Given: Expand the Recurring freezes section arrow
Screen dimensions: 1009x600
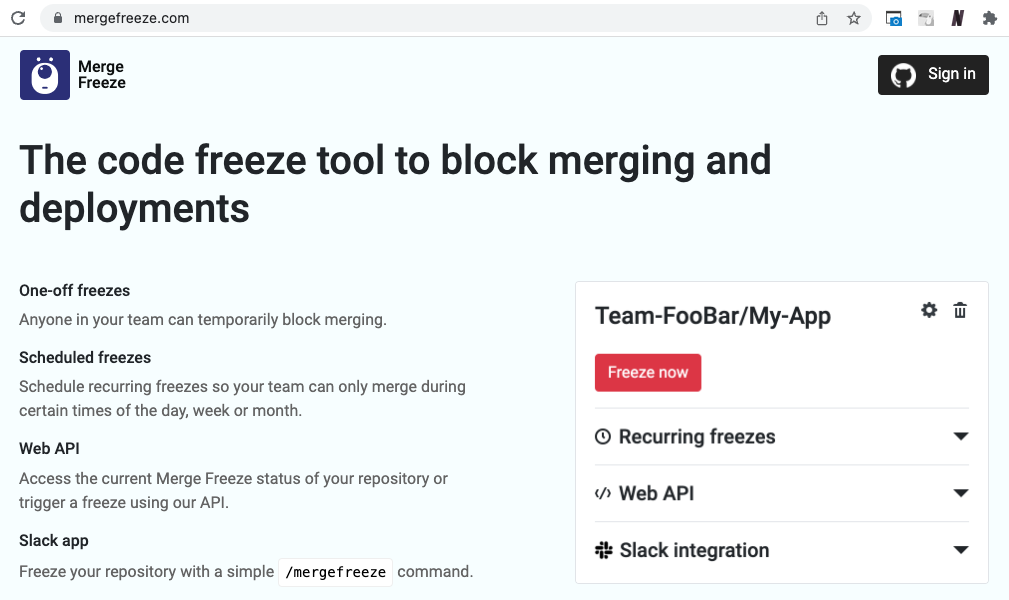Looking at the screenshot, I should (961, 437).
